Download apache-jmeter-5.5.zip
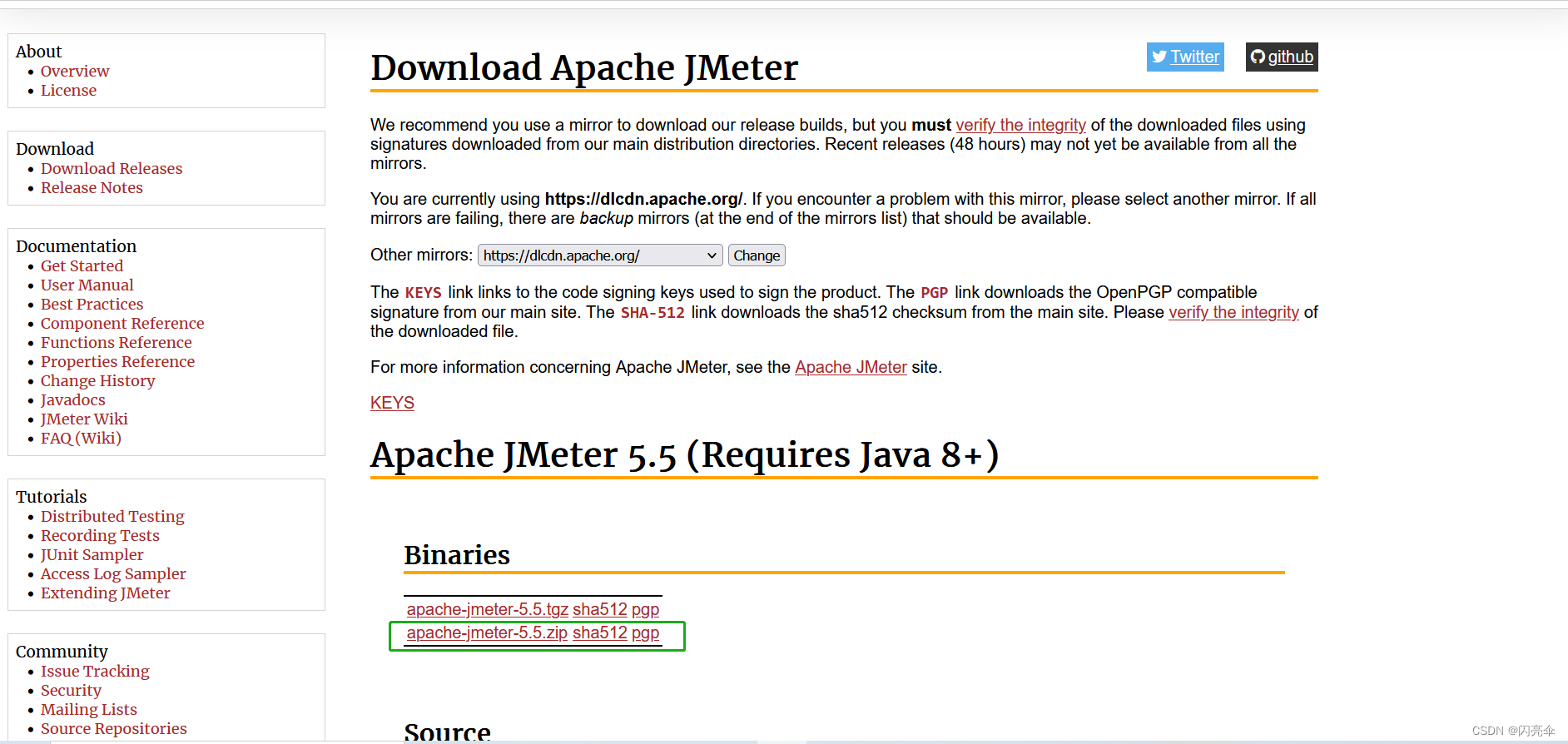The width and height of the screenshot is (1568, 744). point(487,632)
